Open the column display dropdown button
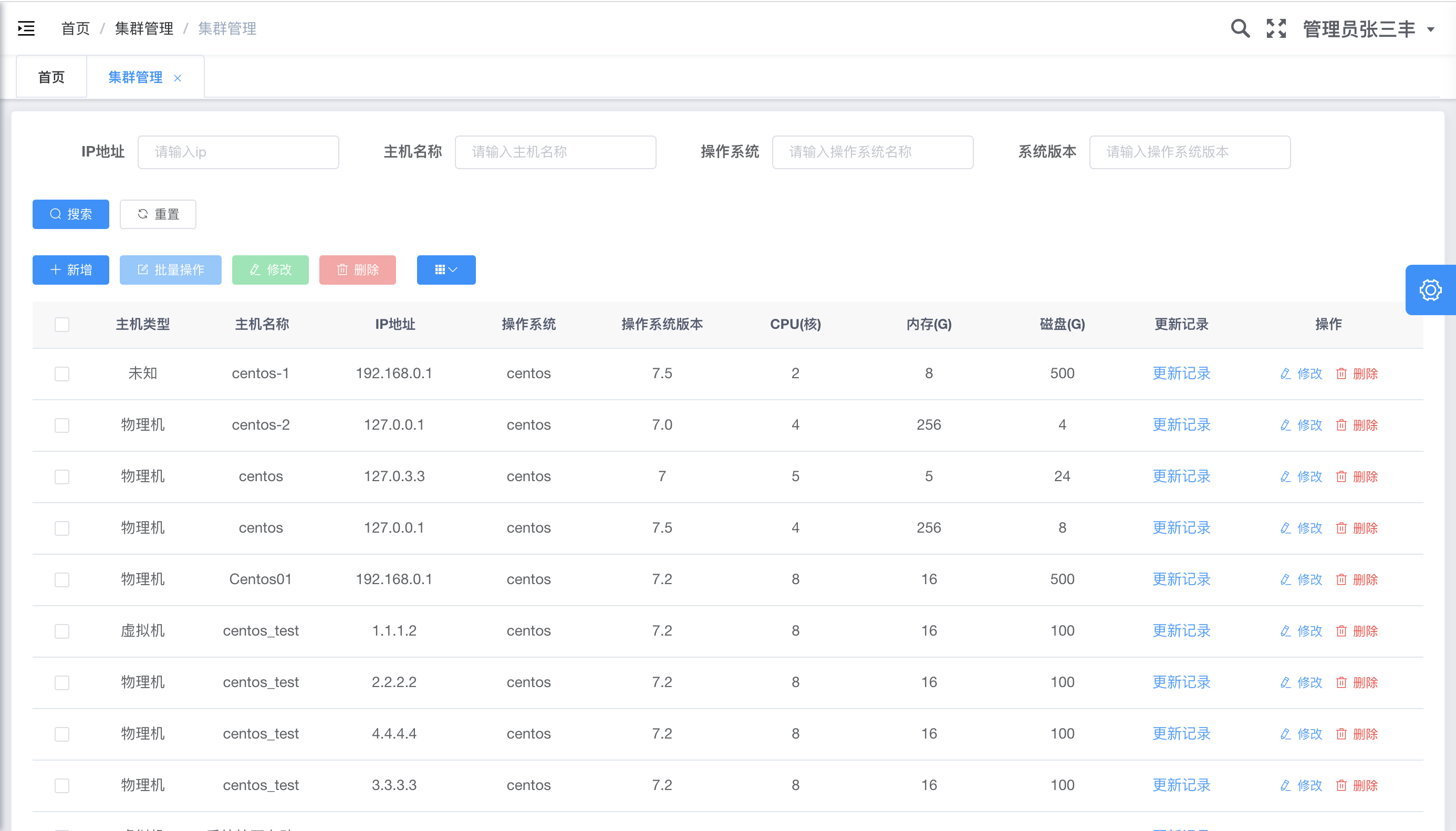The width and height of the screenshot is (1456, 831). click(446, 270)
